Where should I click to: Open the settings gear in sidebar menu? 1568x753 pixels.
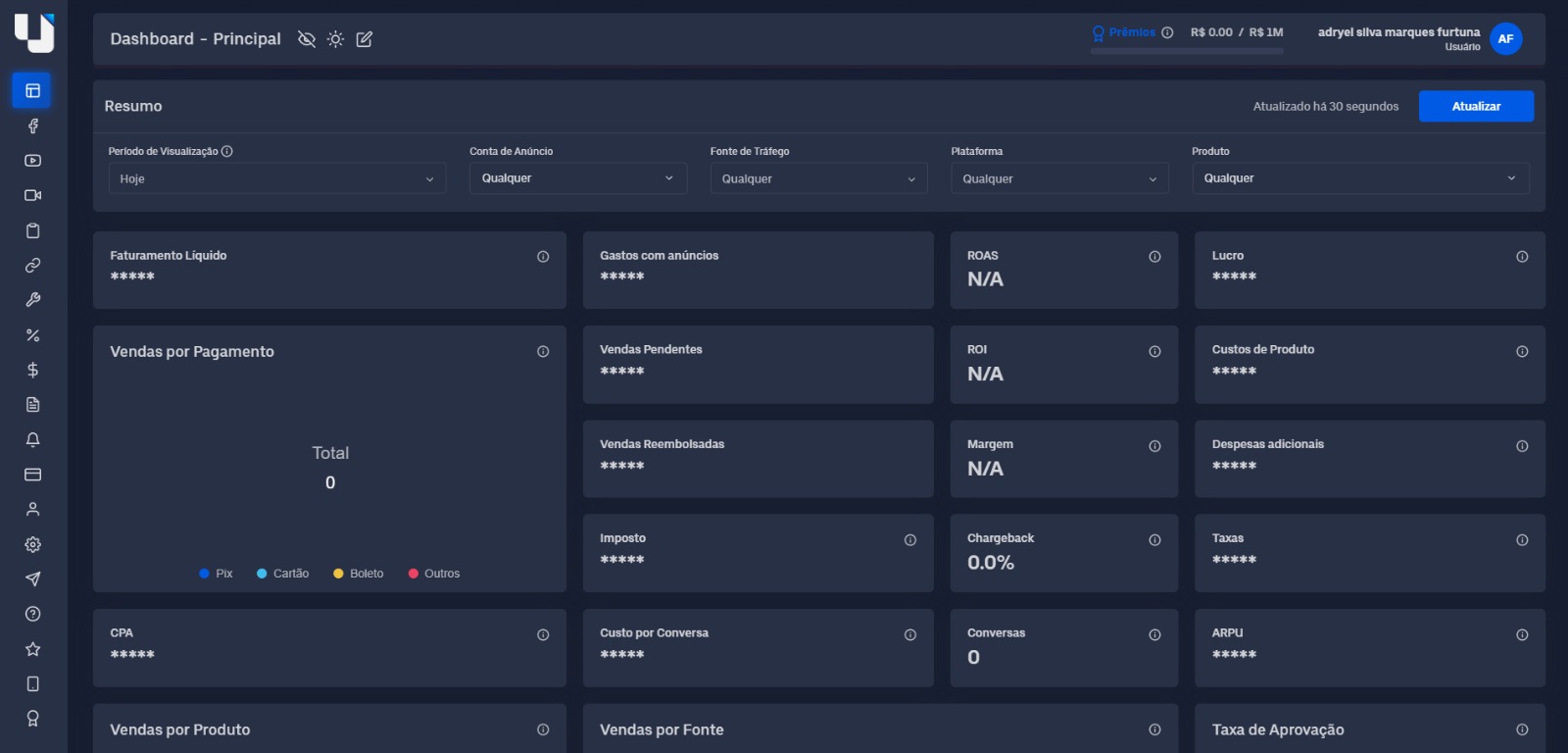click(x=32, y=544)
